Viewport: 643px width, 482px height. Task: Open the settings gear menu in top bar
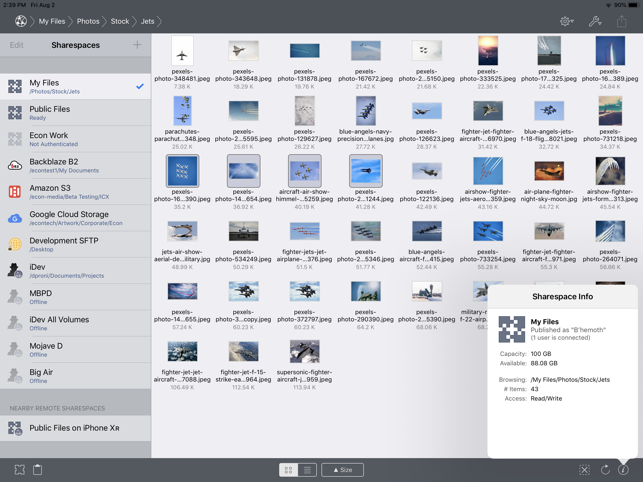pyautogui.click(x=567, y=21)
